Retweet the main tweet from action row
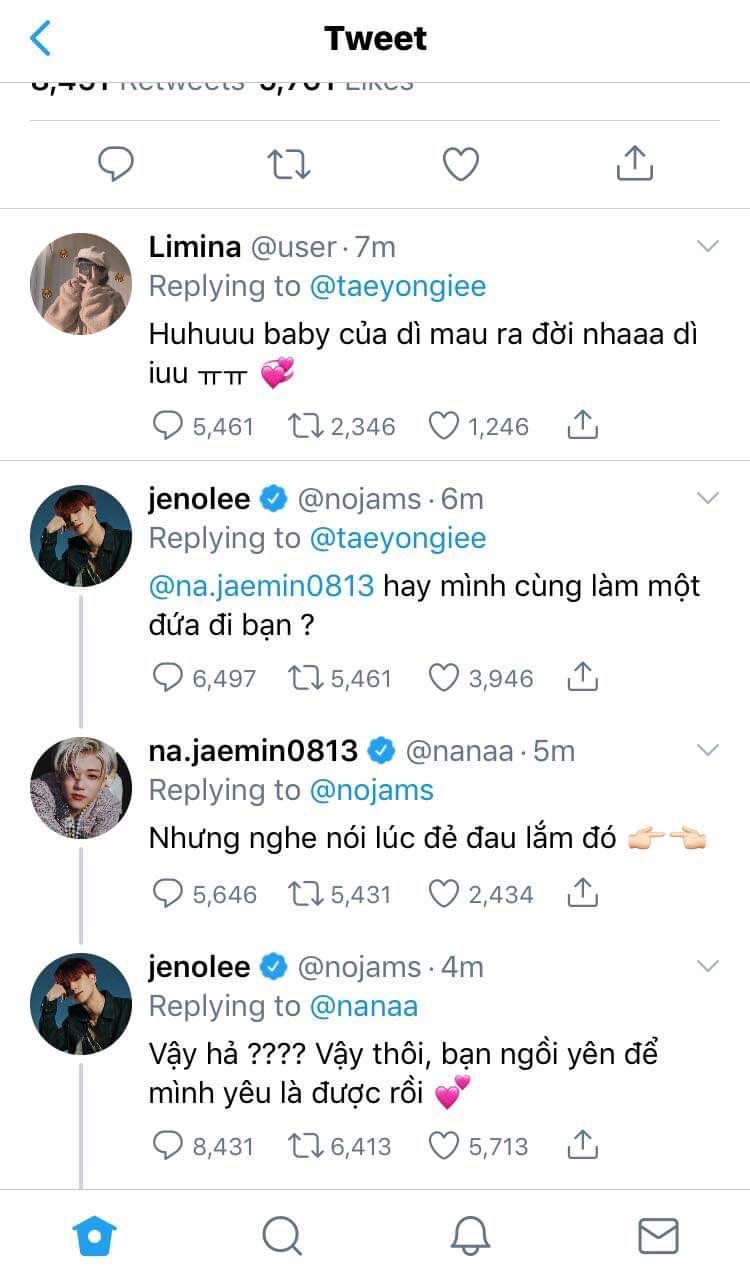This screenshot has width=750, height=1288. (x=289, y=164)
